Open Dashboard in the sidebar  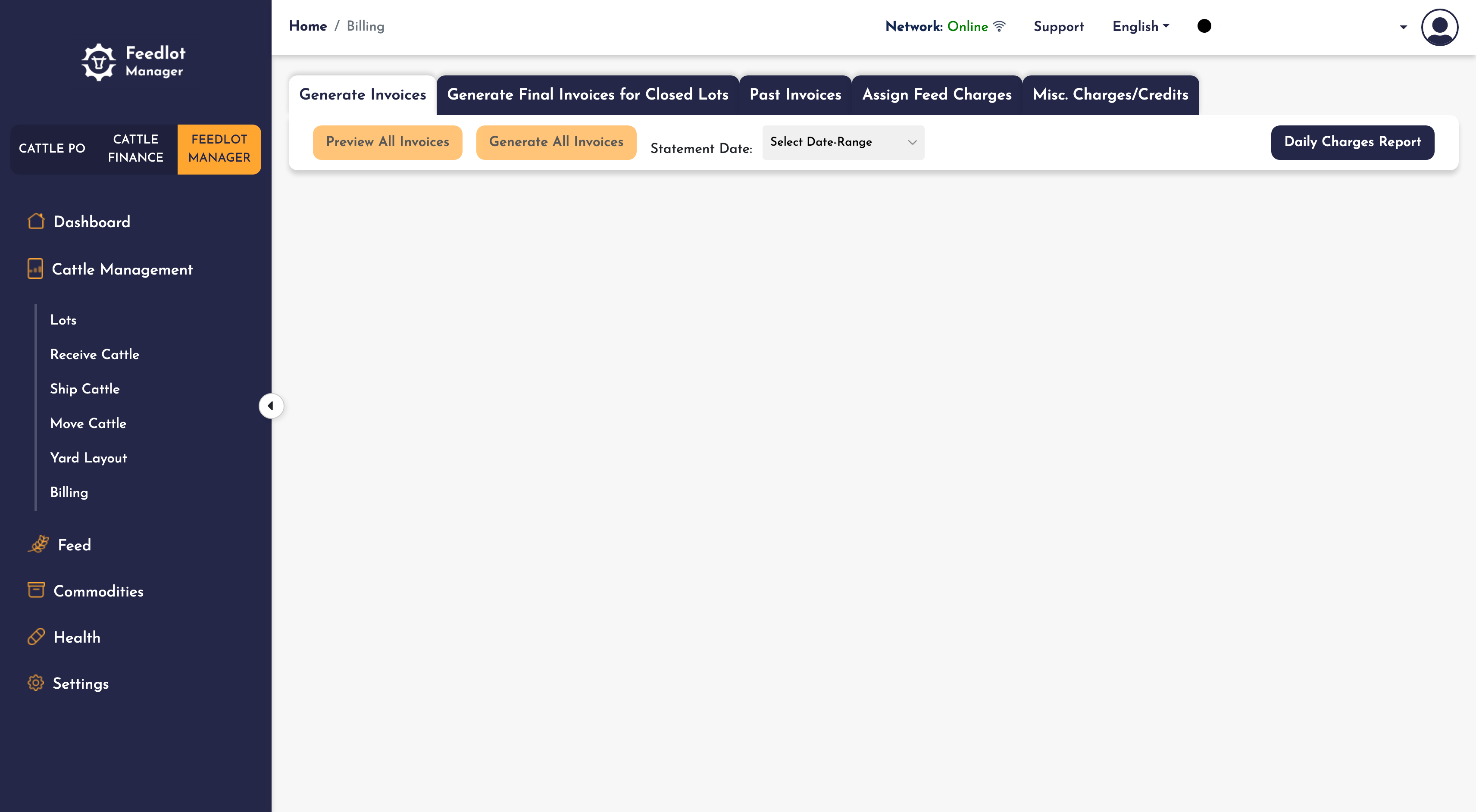coord(92,222)
